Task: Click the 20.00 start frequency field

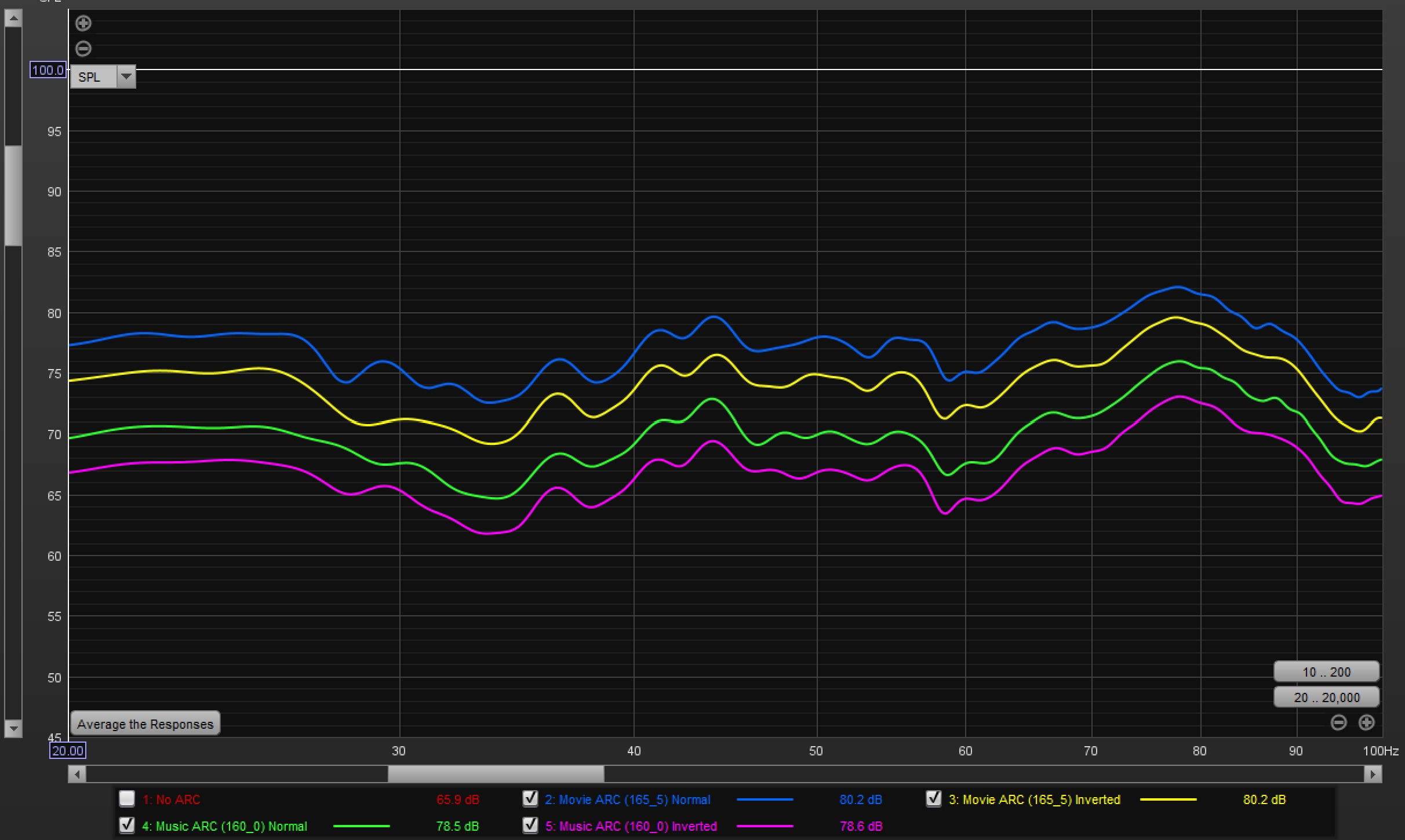Action: pyautogui.click(x=68, y=751)
